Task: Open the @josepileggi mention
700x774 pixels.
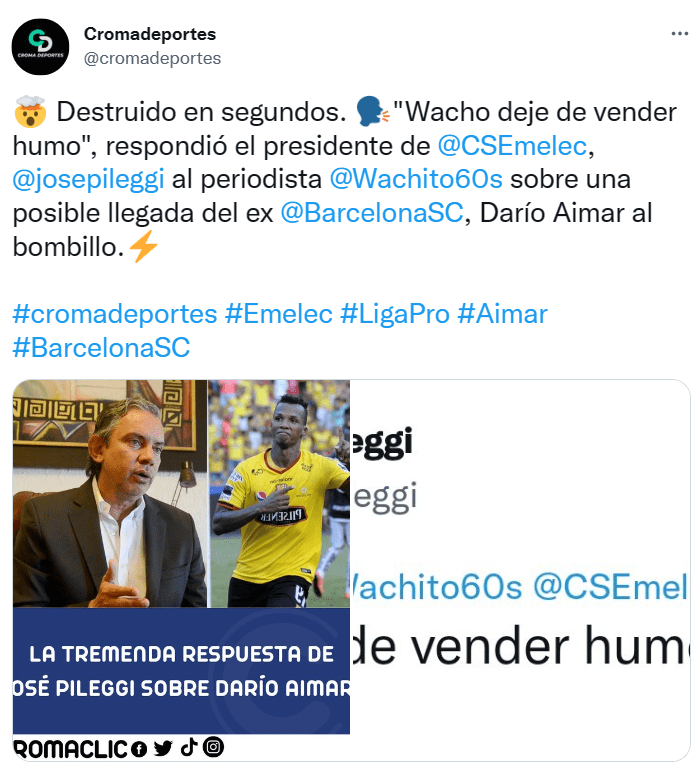Action: 88,180
